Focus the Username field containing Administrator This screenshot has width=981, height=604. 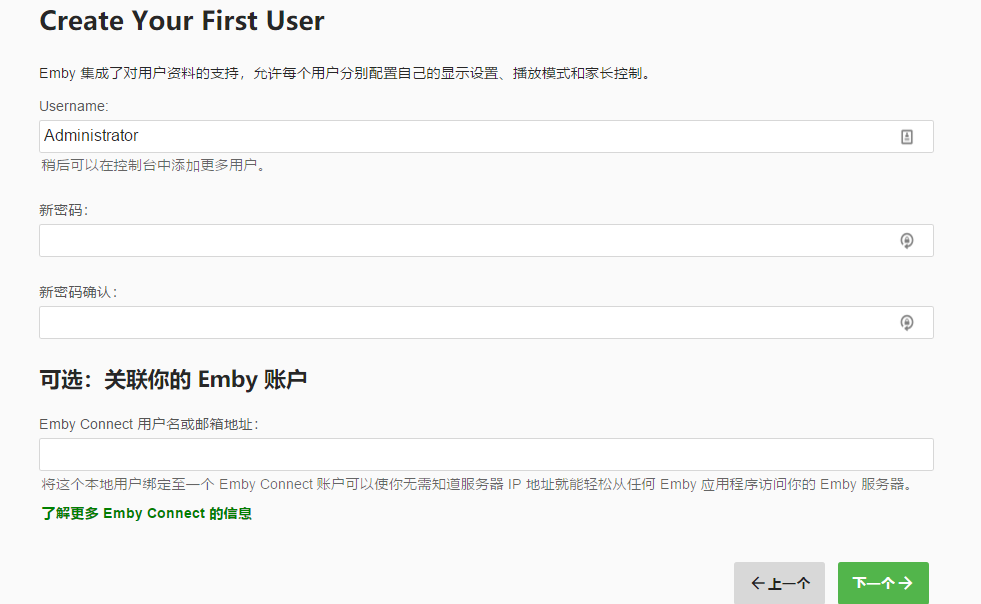[460, 137]
